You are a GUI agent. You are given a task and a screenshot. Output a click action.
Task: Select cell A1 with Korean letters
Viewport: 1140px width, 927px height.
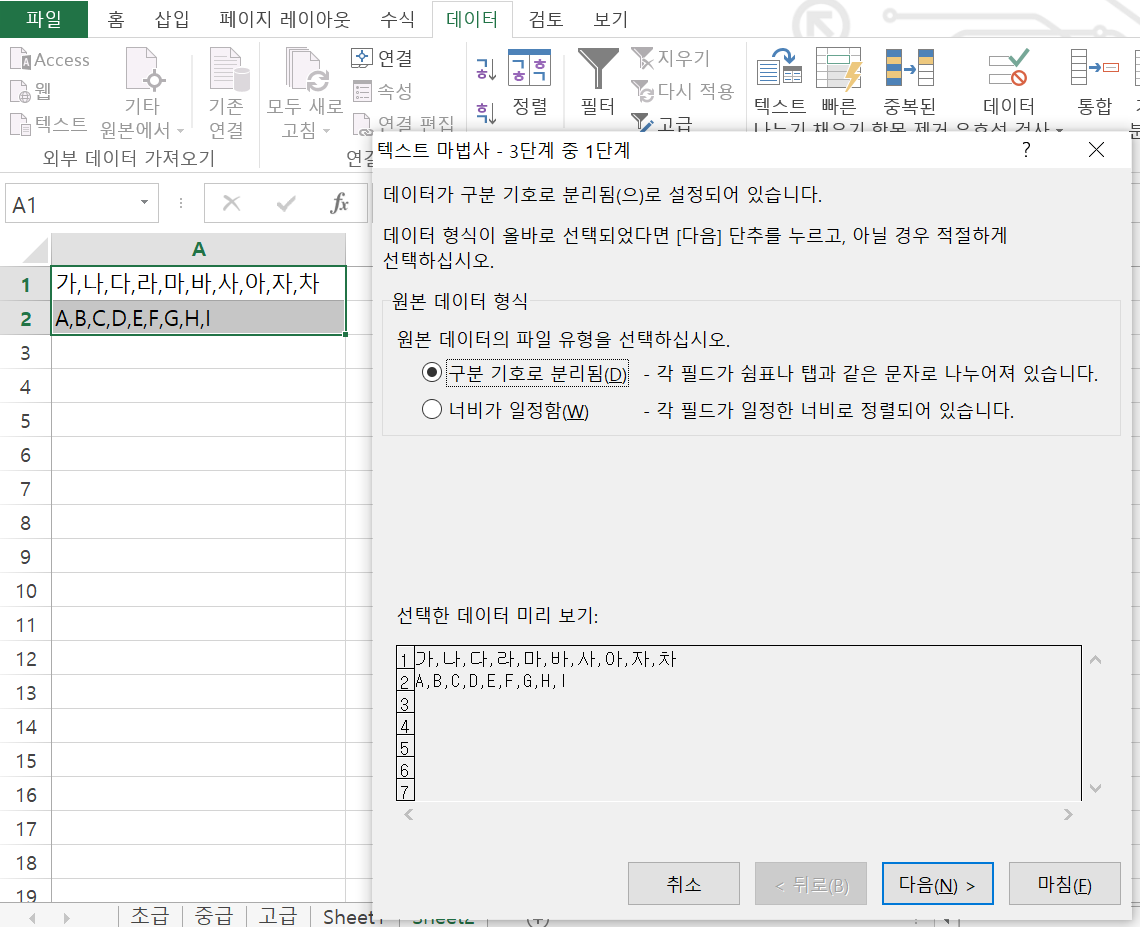tap(198, 283)
